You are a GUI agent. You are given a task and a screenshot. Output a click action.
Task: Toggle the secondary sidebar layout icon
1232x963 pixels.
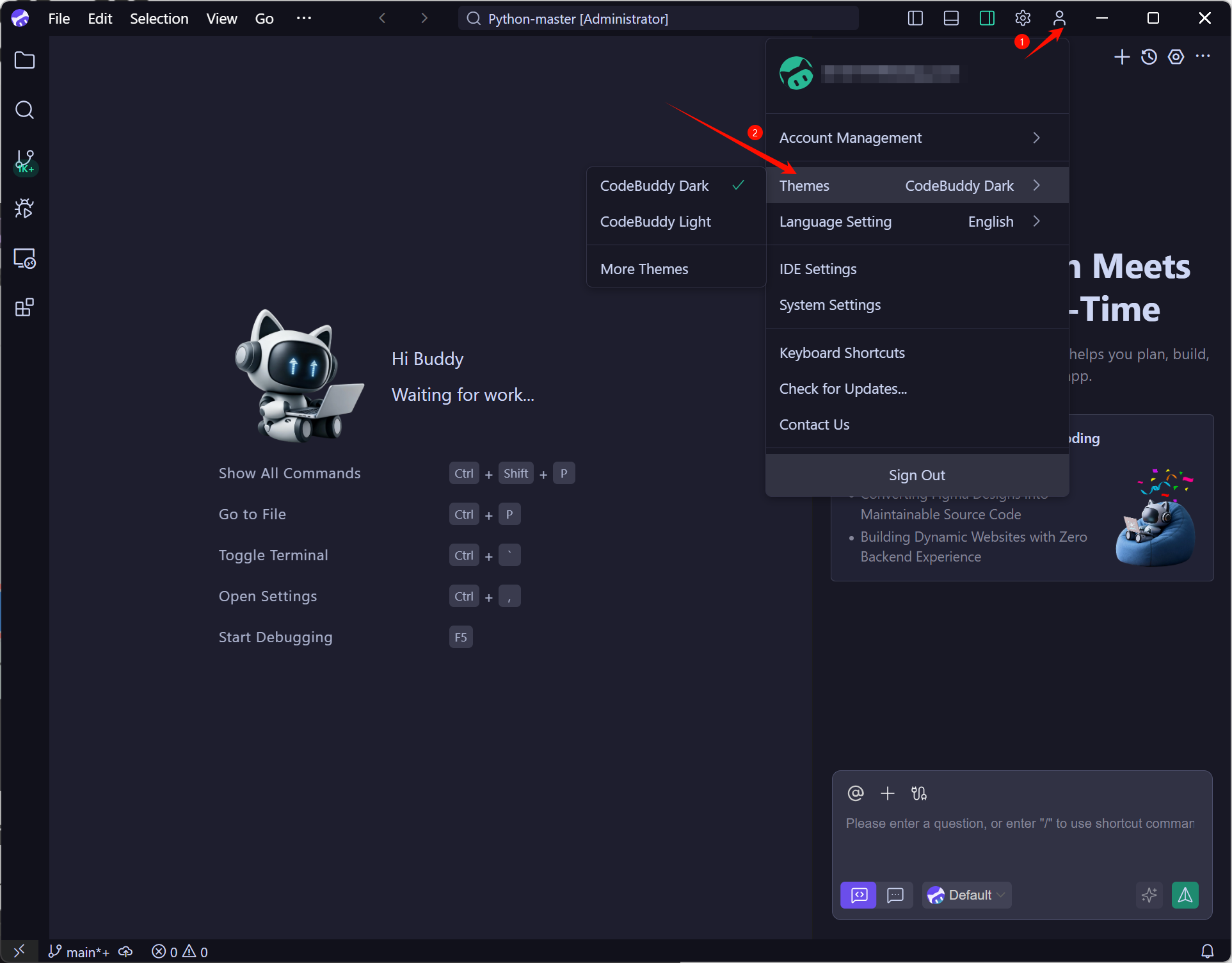click(987, 19)
